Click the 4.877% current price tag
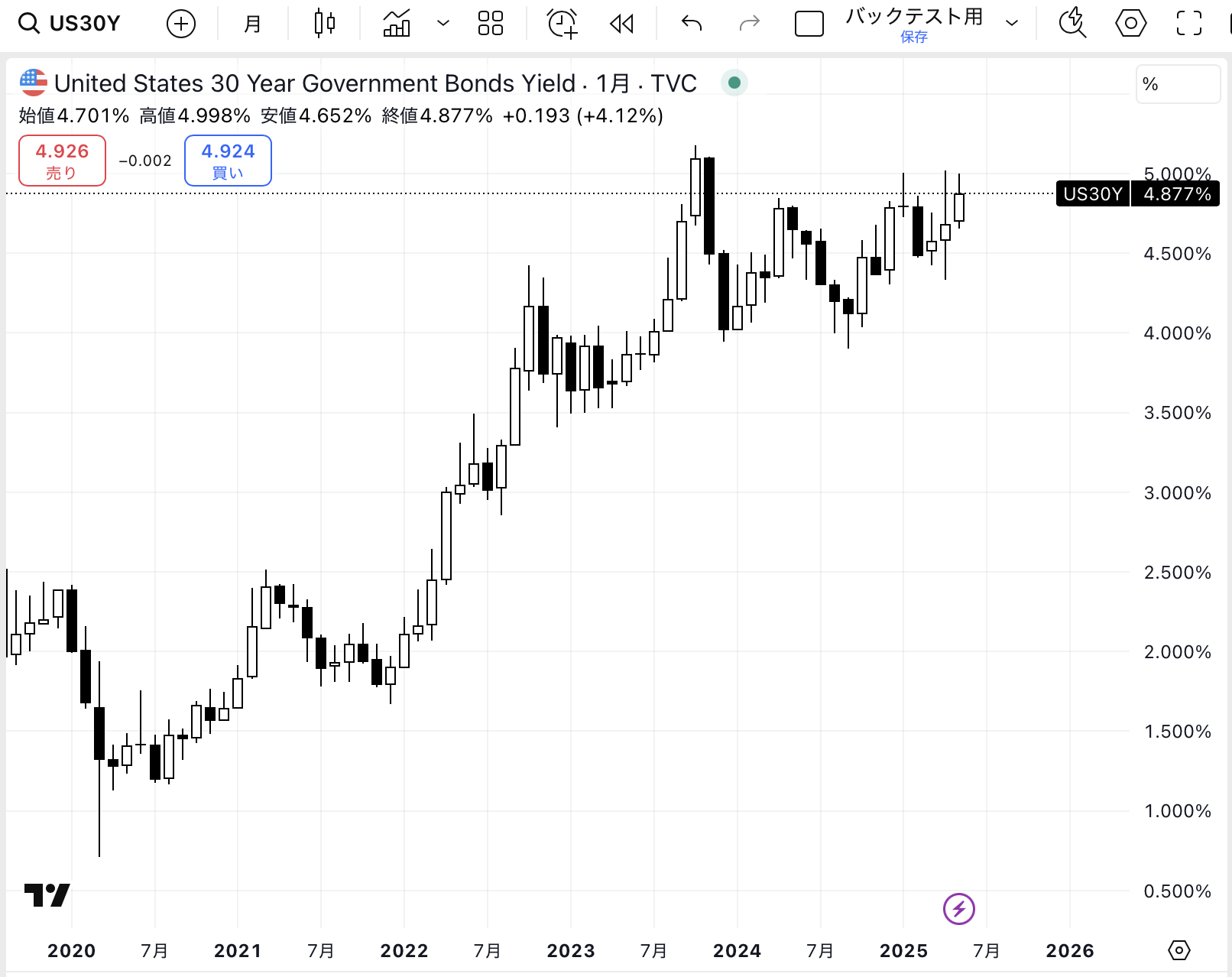 1176,194
